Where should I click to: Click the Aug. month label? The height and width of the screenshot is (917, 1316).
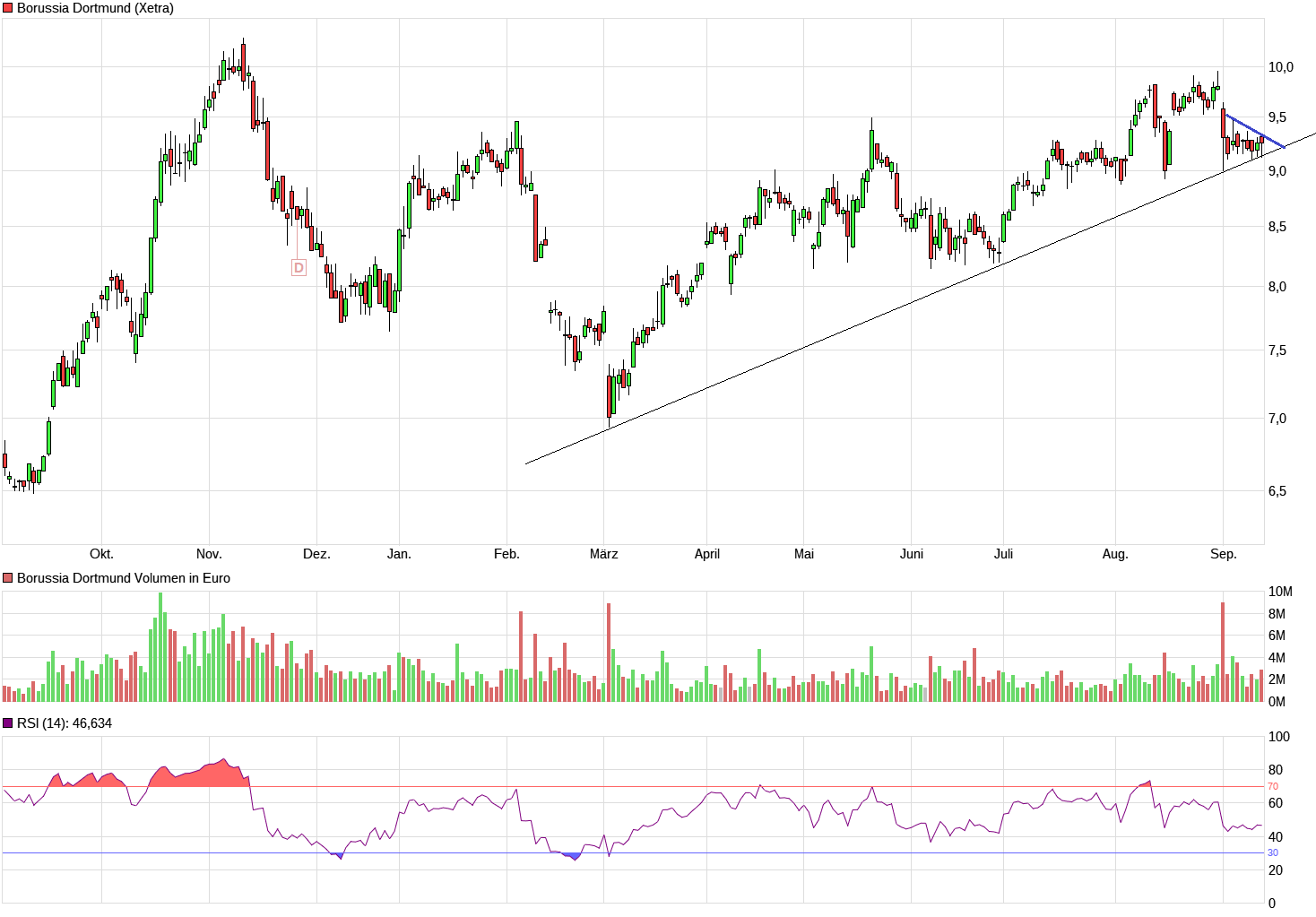(1115, 554)
